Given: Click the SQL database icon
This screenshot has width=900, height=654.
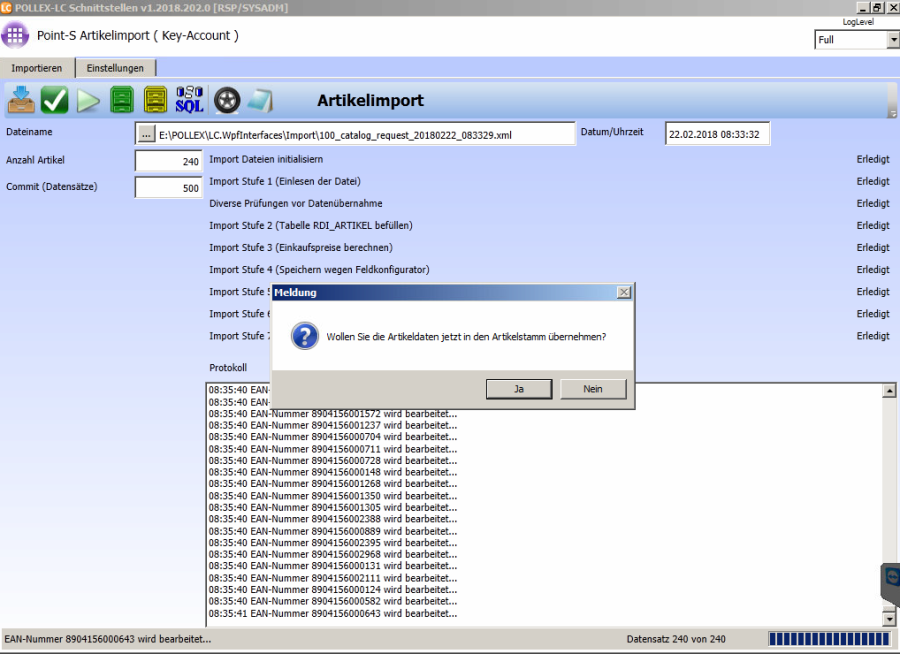Looking at the screenshot, I should pos(189,100).
